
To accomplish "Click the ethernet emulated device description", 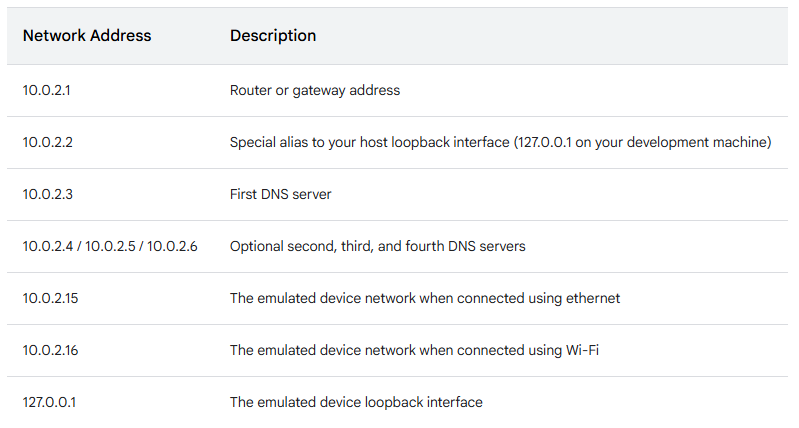I will (x=424, y=298).
